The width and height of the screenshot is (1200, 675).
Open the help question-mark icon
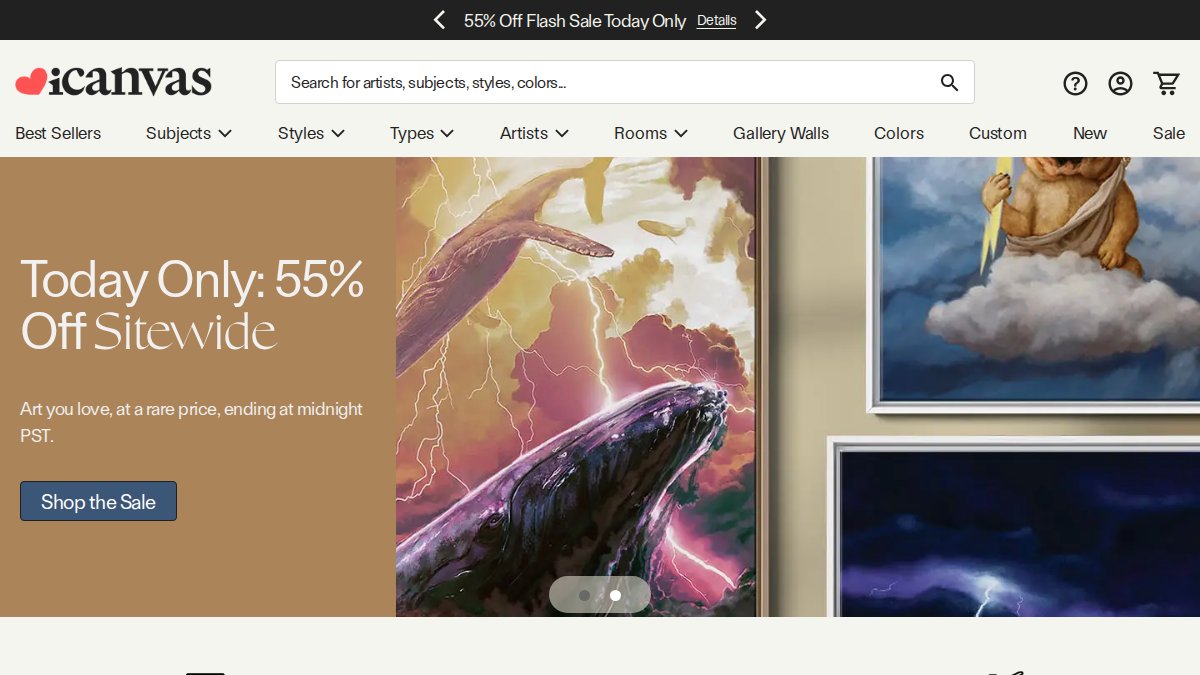(x=1075, y=83)
